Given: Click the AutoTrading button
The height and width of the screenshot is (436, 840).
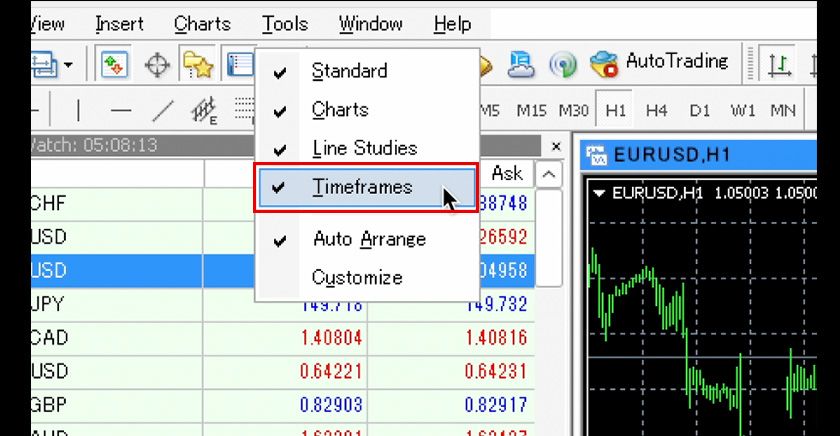Looking at the screenshot, I should (x=659, y=63).
